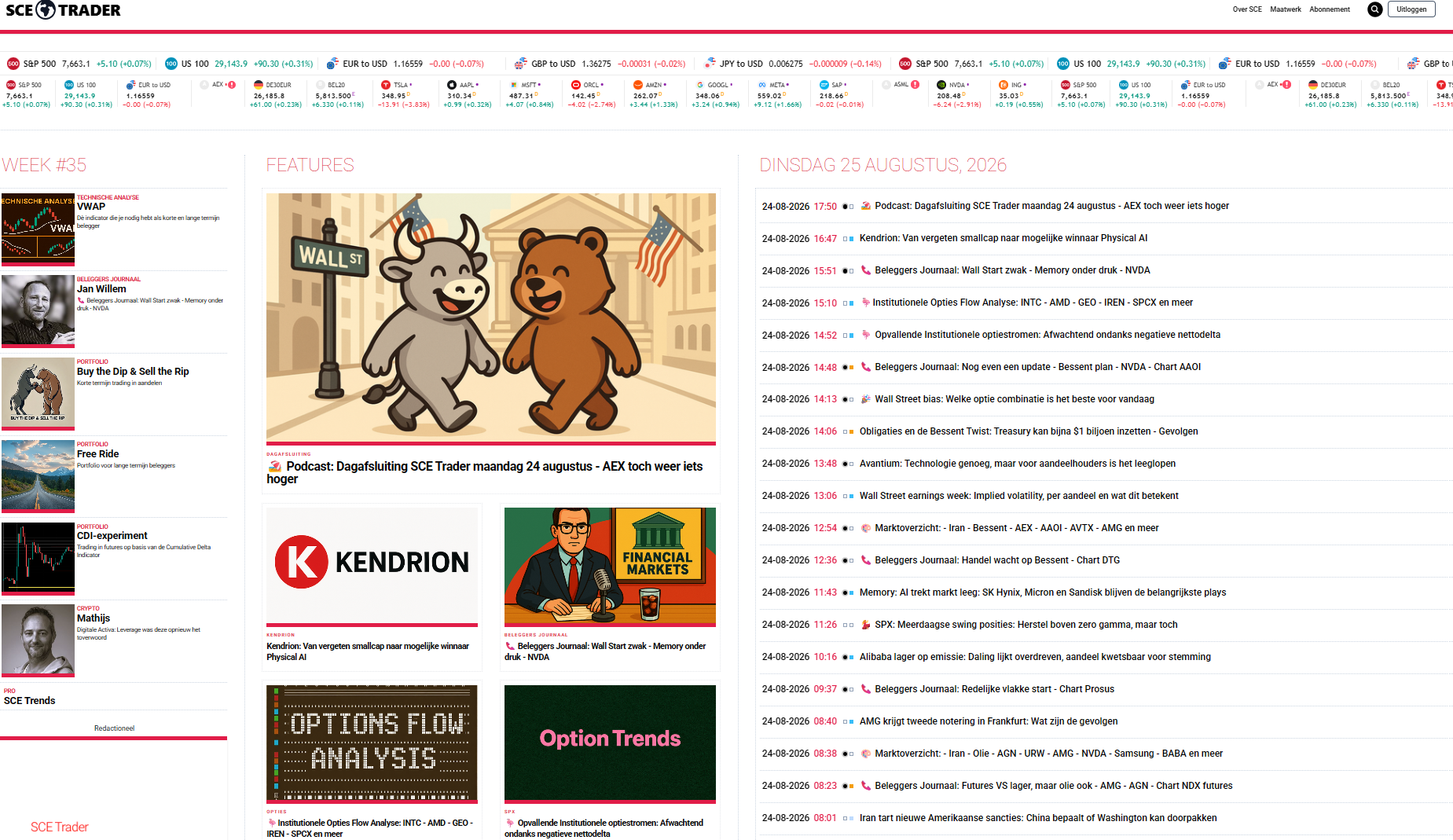Screen dimensions: 1453x840
Task: Click the party icon in the 14:13 news row
Action: tap(866, 399)
